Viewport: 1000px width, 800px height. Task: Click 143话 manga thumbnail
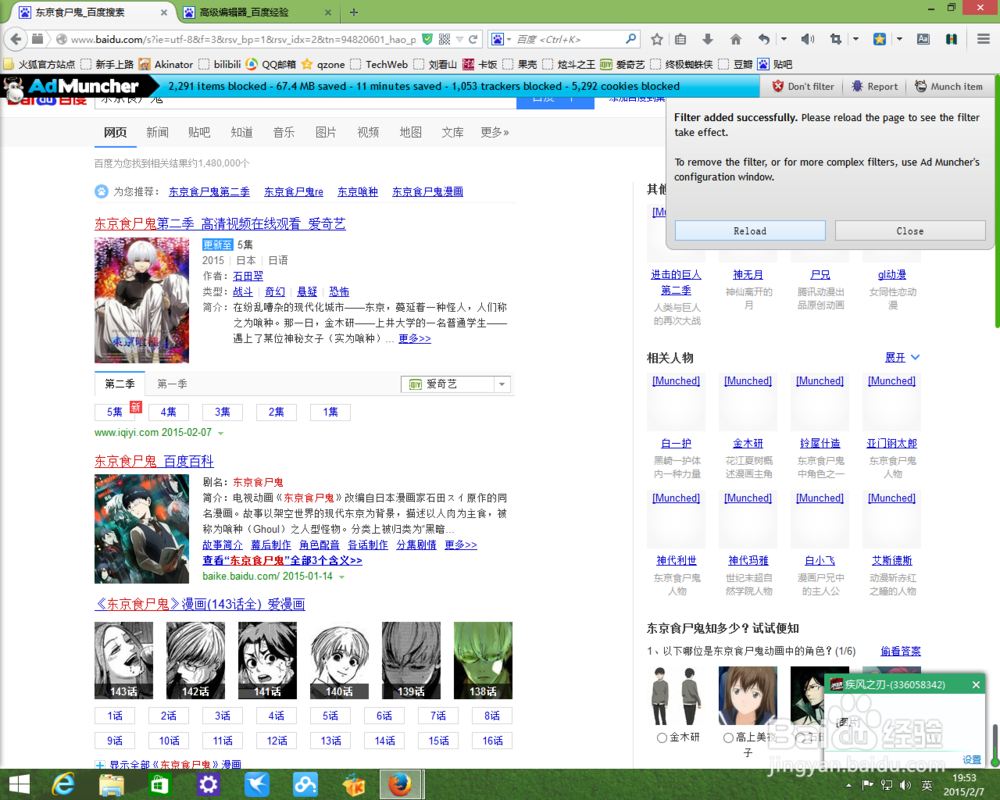[x=124, y=660]
